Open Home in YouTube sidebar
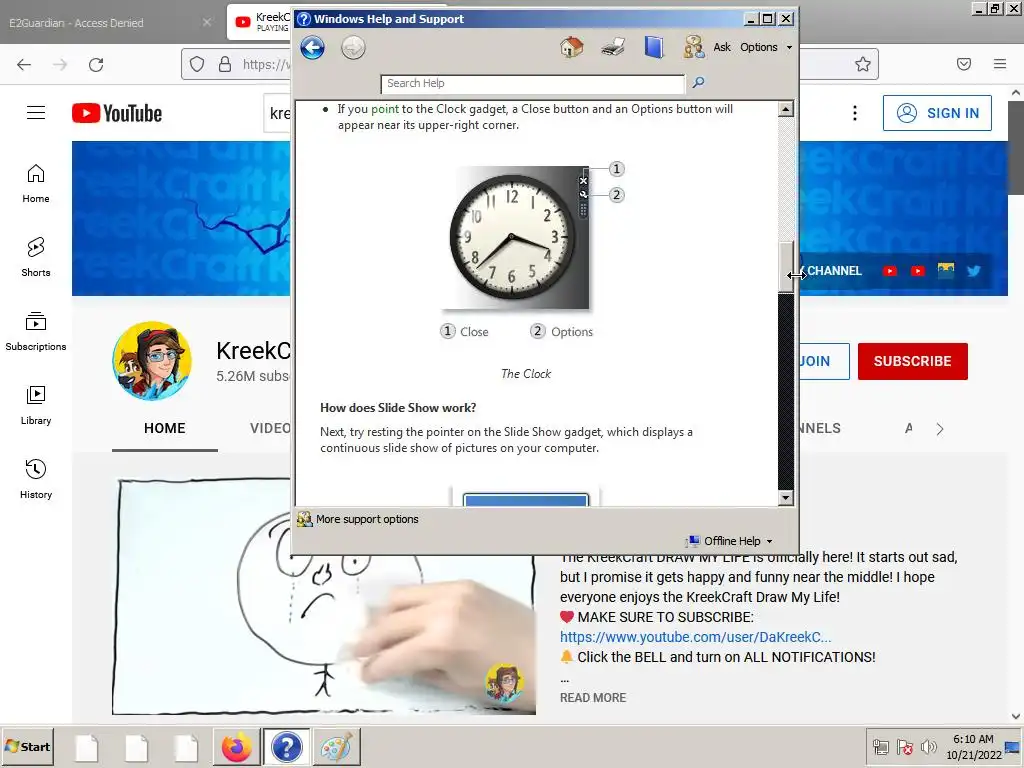Screen dimensions: 1024x768 36,184
